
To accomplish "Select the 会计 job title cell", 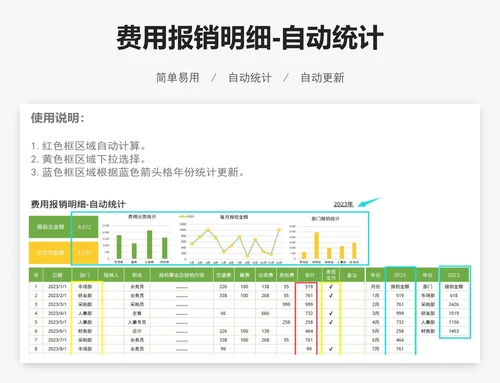I will 137,331.
